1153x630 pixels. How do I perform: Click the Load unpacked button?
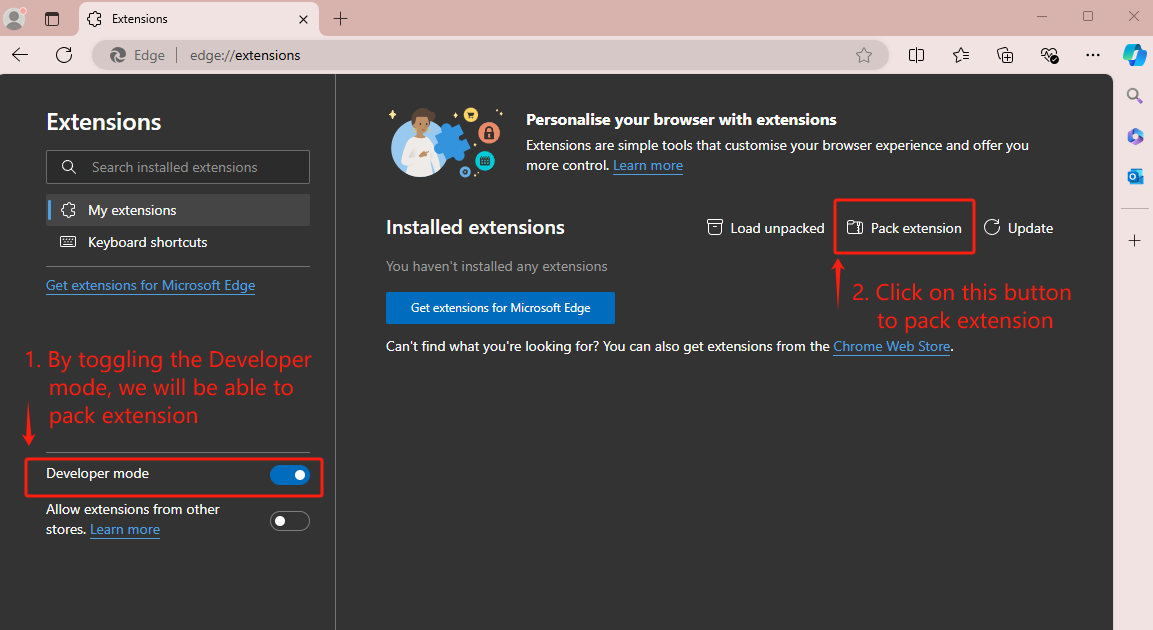pyautogui.click(x=765, y=228)
